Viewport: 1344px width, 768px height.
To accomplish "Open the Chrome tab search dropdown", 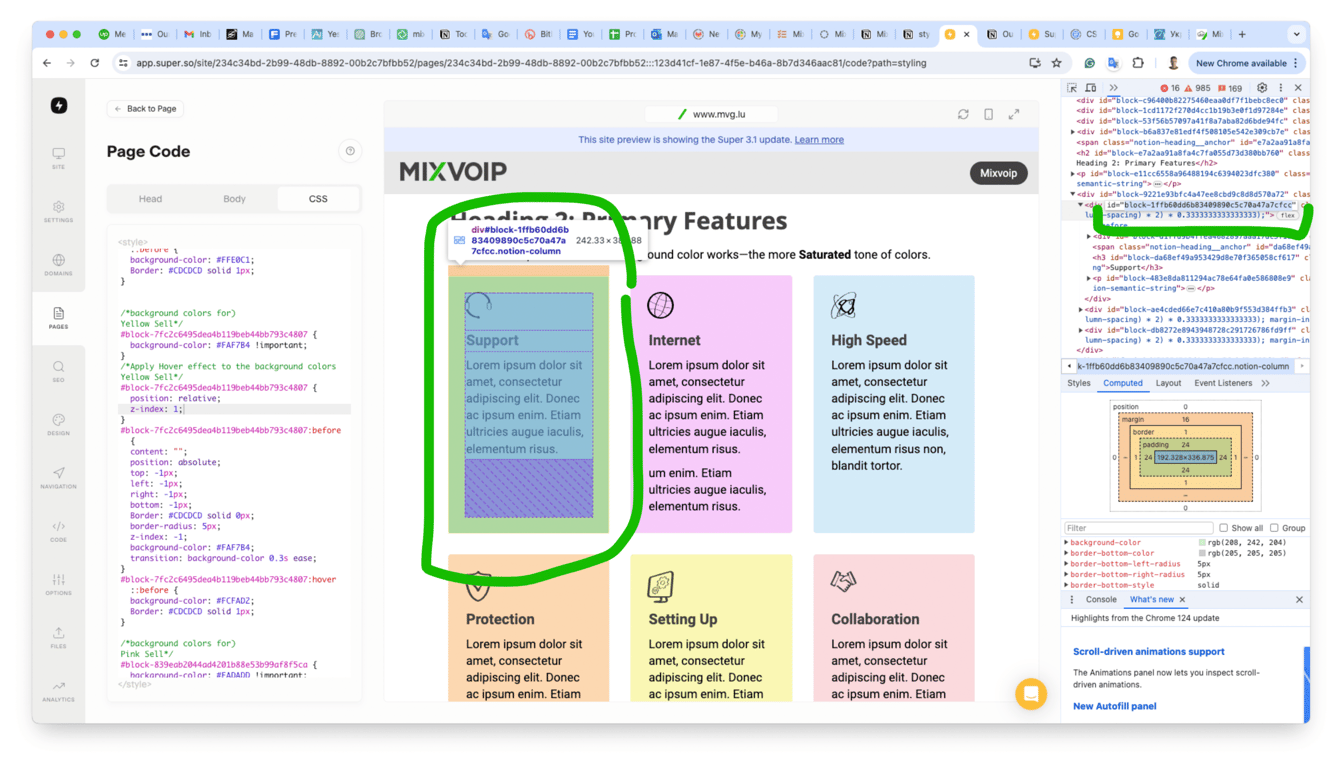I will pyautogui.click(x=1297, y=34).
